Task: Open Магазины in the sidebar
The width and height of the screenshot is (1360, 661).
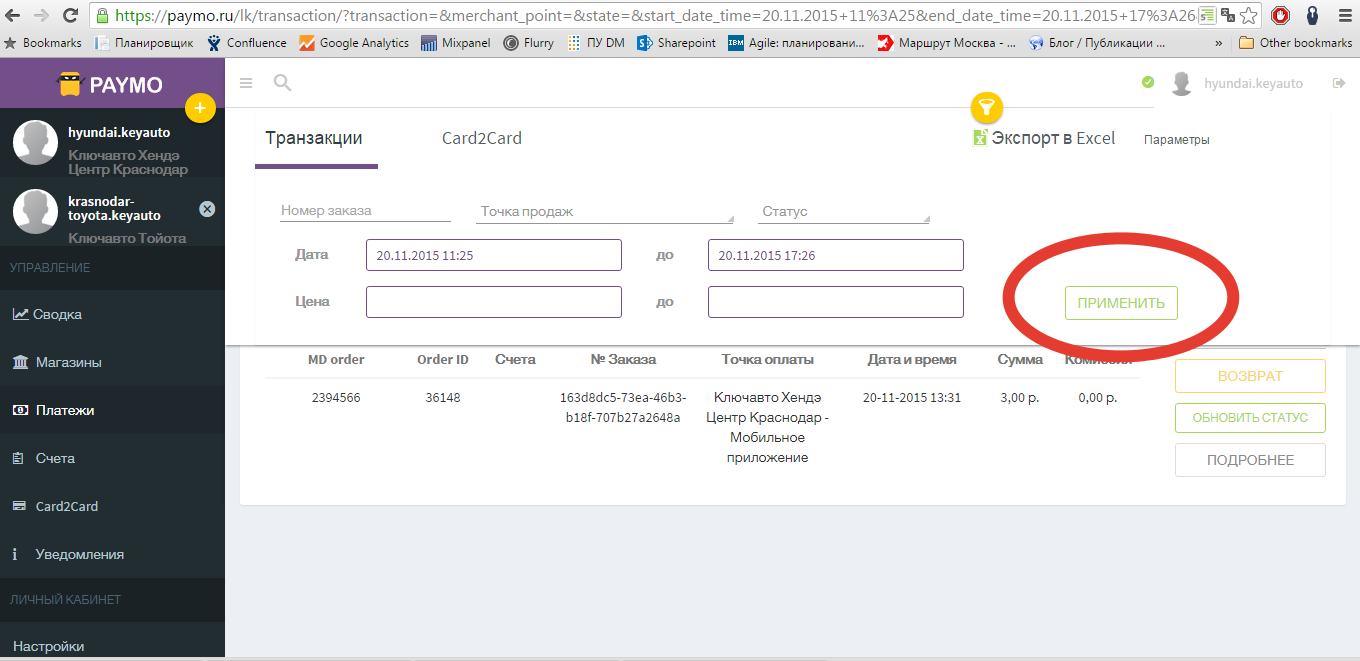Action: pyautogui.click(x=112, y=362)
